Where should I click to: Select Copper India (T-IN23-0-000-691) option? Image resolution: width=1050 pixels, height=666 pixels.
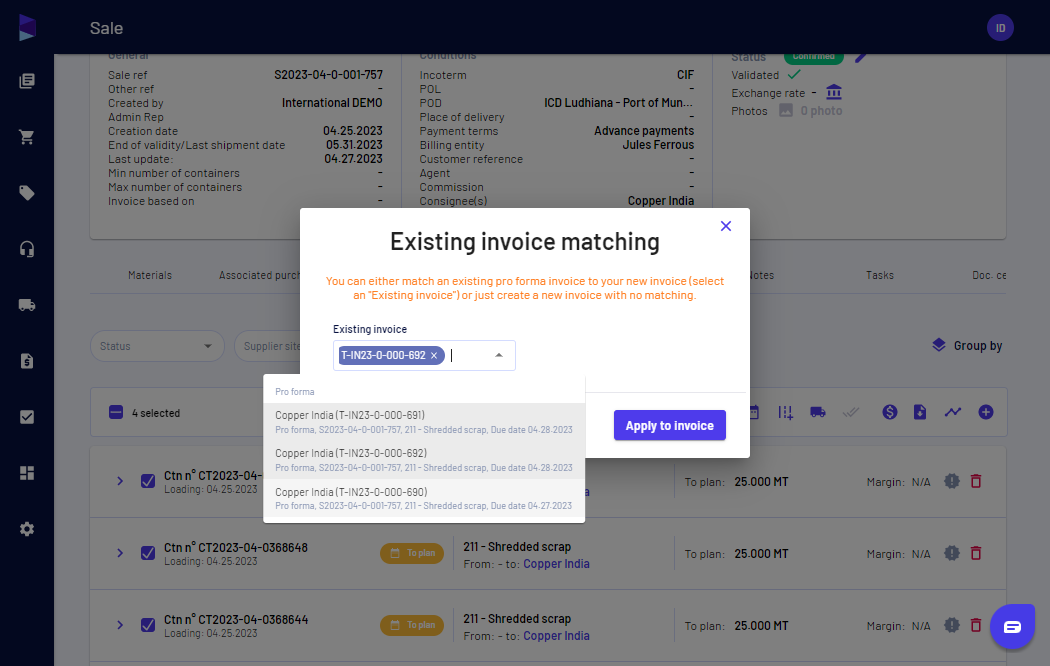click(x=424, y=422)
